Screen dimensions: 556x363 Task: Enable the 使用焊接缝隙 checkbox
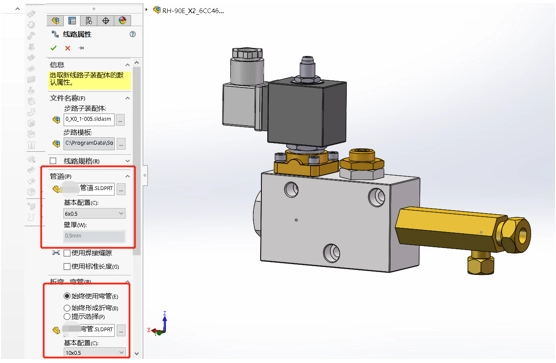[x=67, y=253]
